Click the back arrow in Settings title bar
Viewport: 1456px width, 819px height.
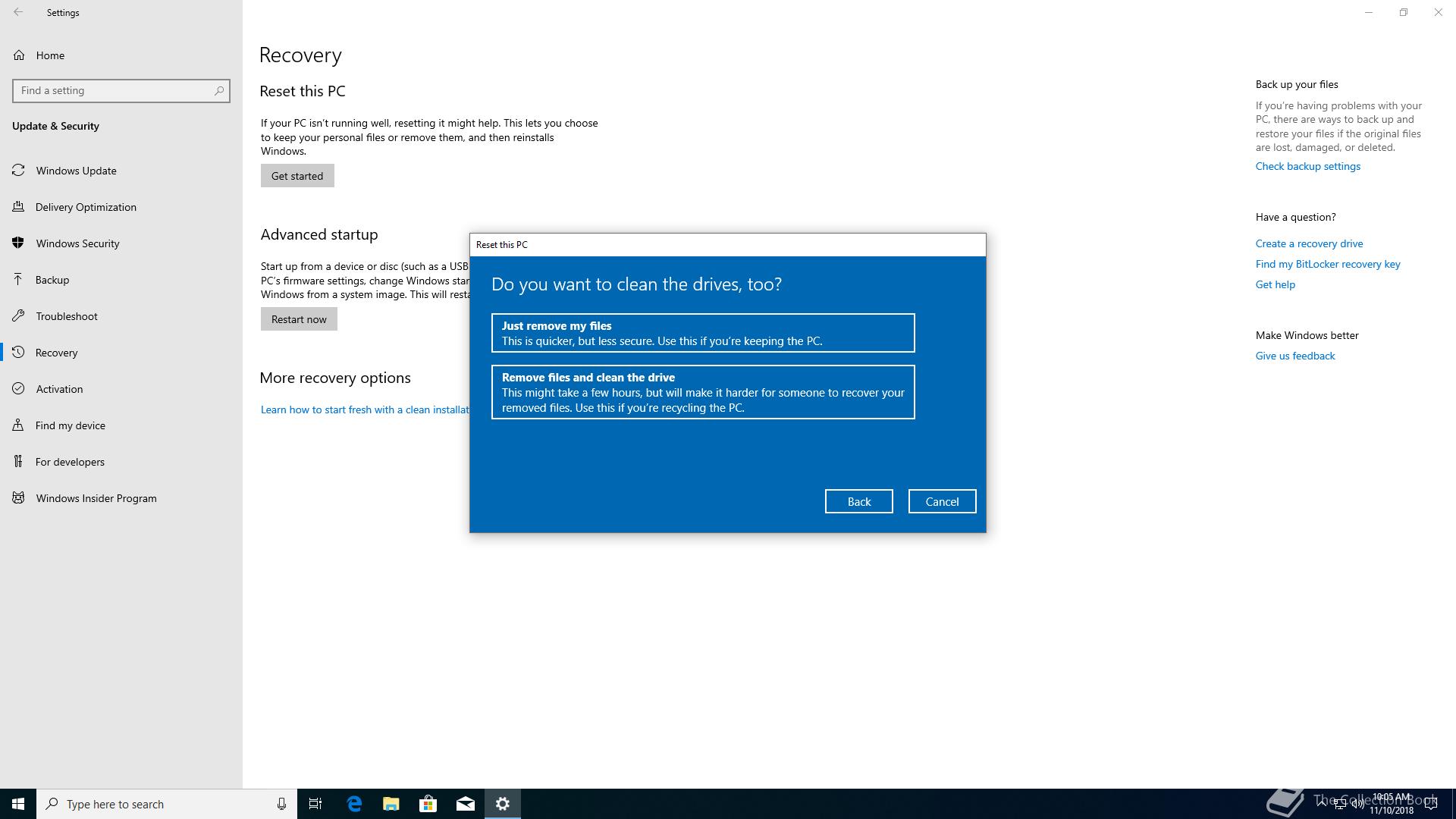click(x=18, y=12)
